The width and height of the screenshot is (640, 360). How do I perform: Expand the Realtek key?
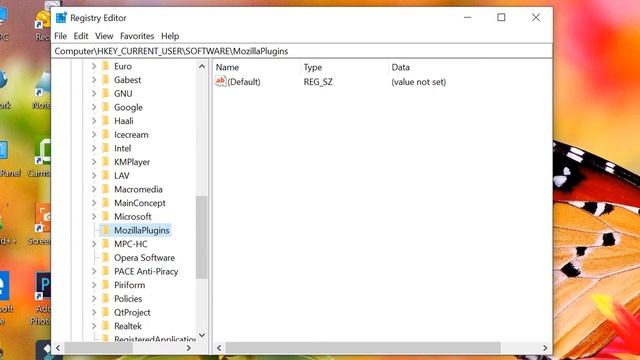tap(94, 326)
